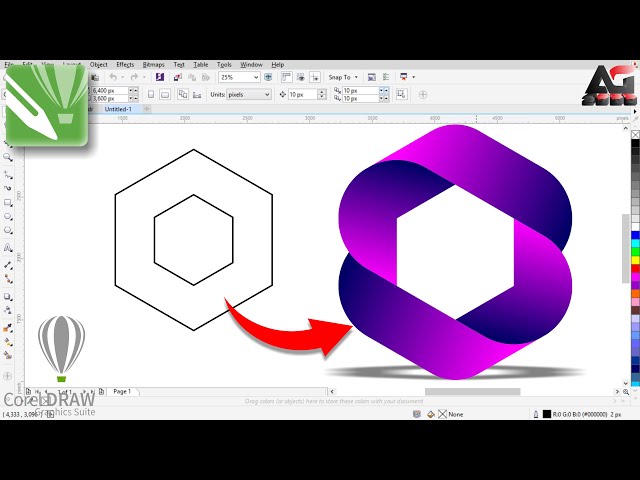Select the Ellipse tool
This screenshot has width=640, height=480.
7,216
